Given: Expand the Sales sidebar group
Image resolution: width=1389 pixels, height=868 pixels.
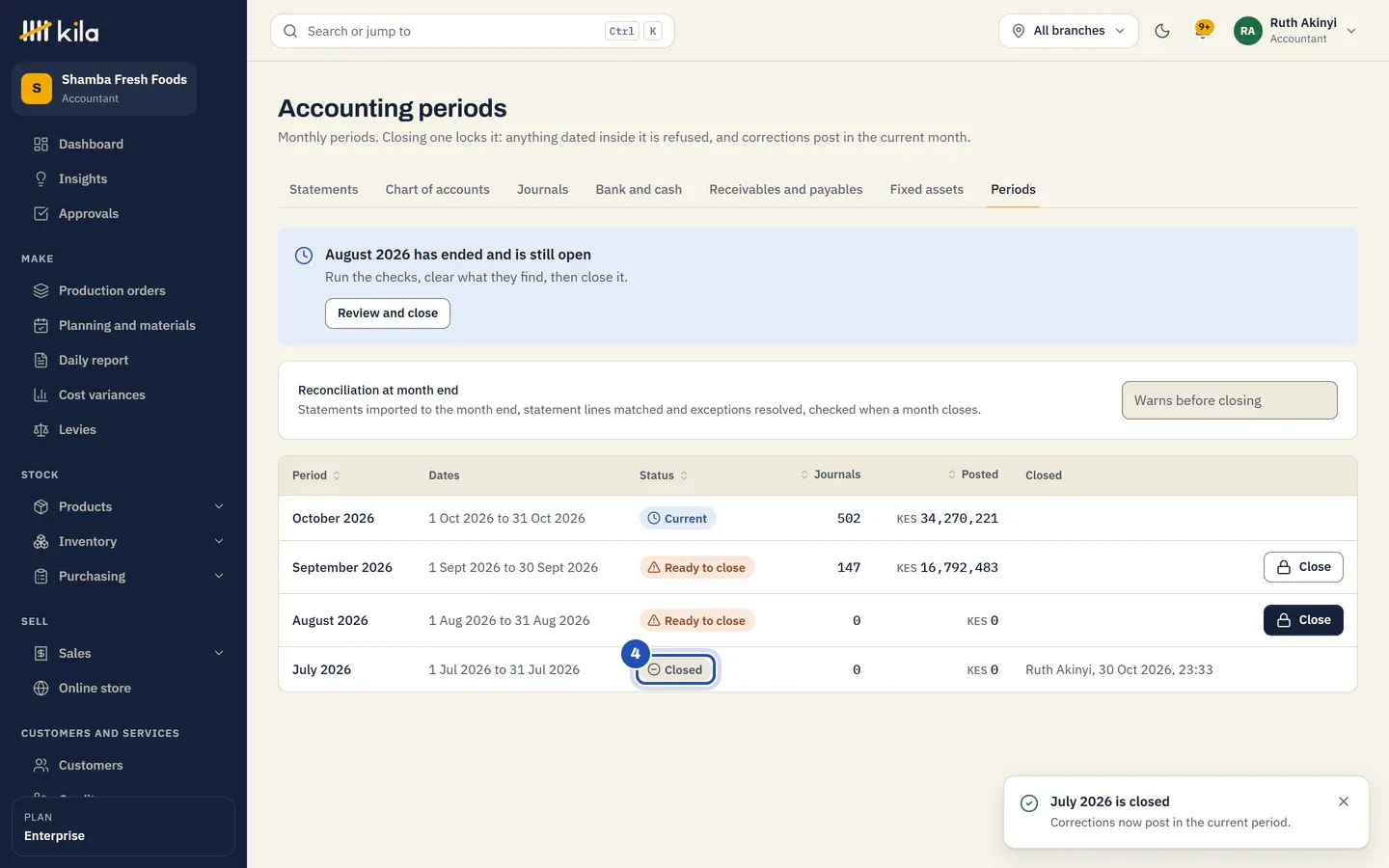Looking at the screenshot, I should 123,654.
